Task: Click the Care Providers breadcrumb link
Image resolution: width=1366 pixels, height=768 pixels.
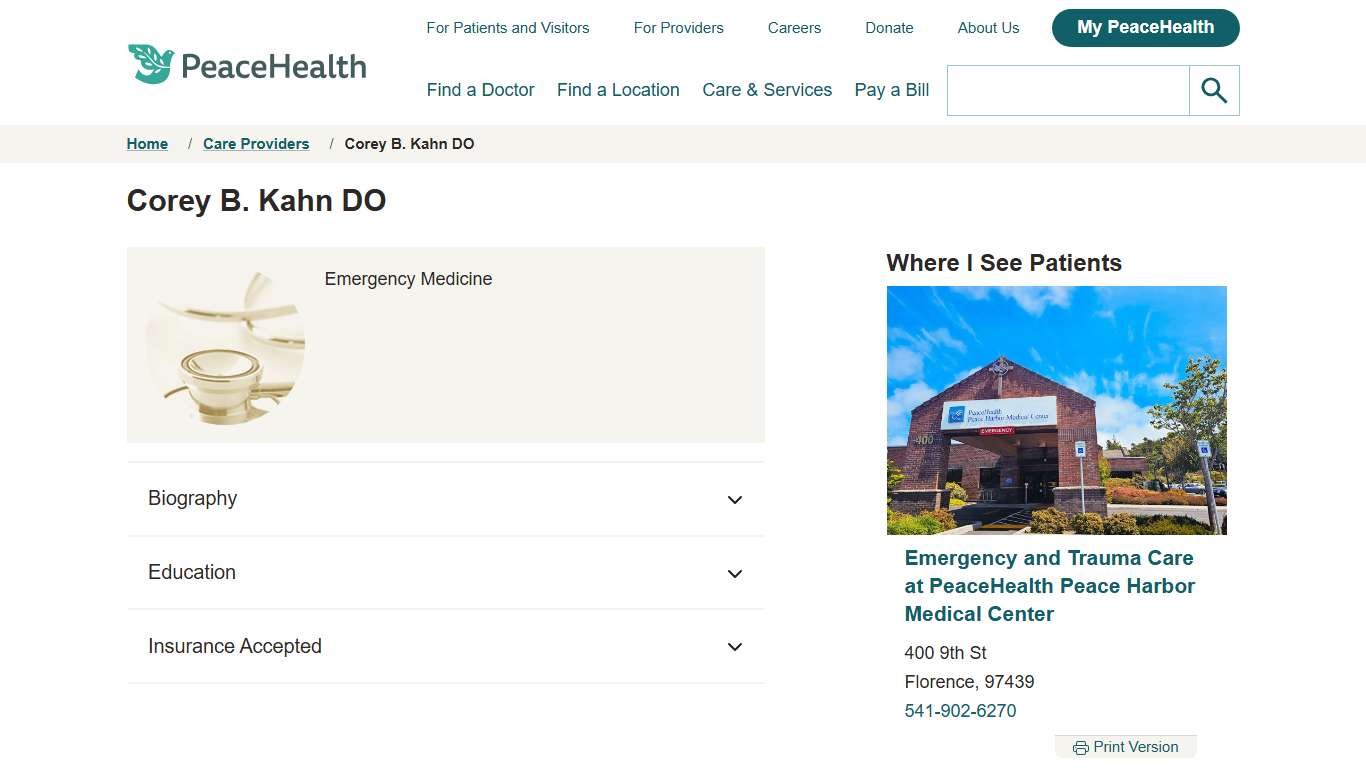Action: (256, 144)
